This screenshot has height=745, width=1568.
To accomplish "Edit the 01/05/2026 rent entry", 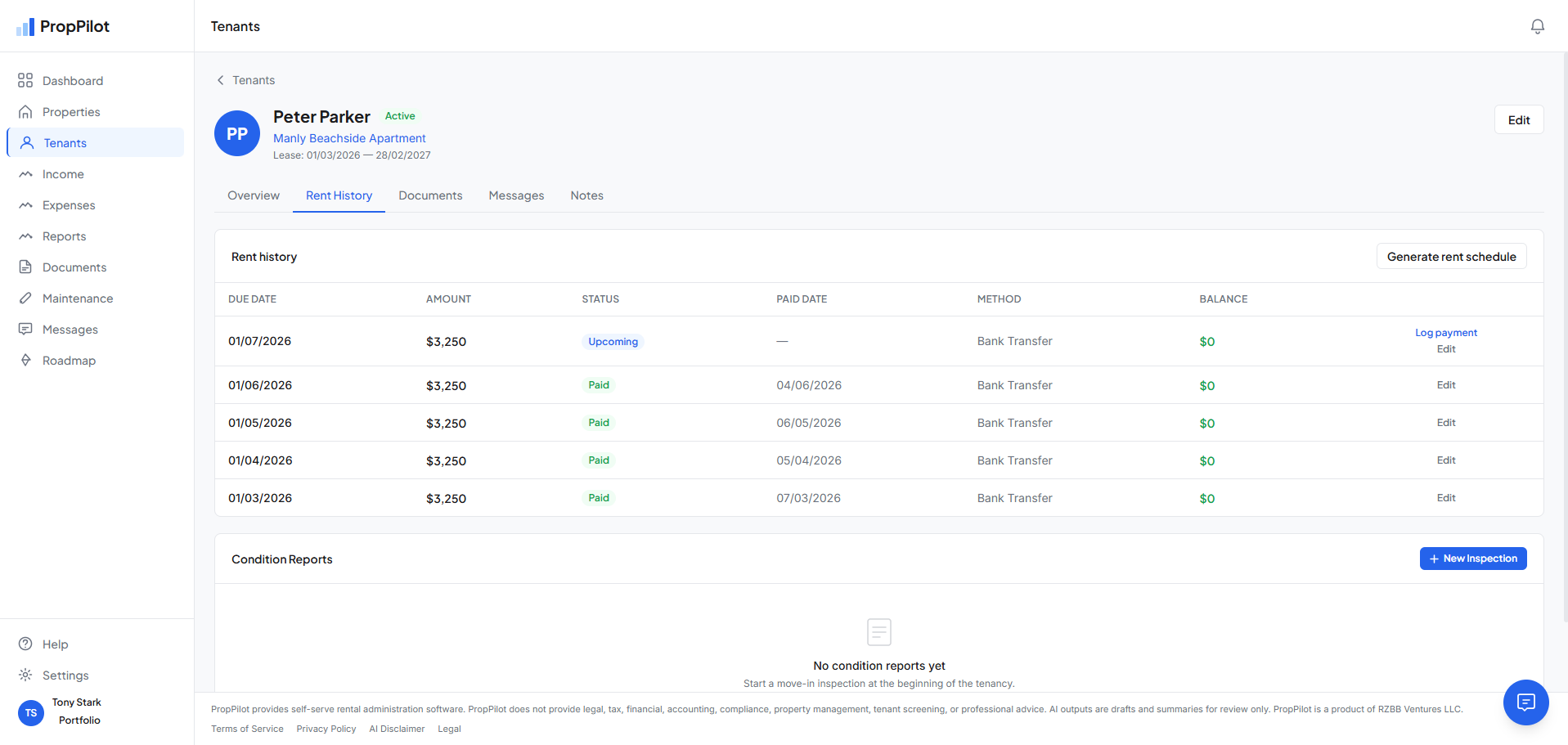I will pyautogui.click(x=1446, y=423).
